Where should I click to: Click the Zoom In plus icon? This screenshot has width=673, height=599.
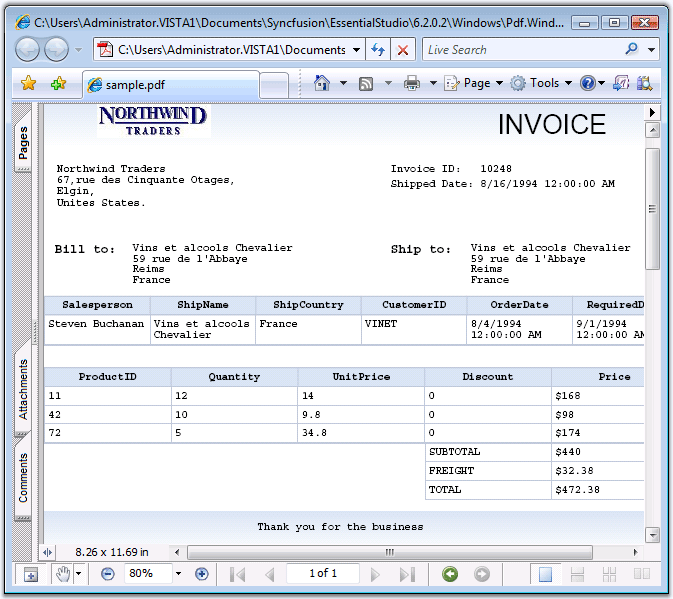(x=201, y=574)
